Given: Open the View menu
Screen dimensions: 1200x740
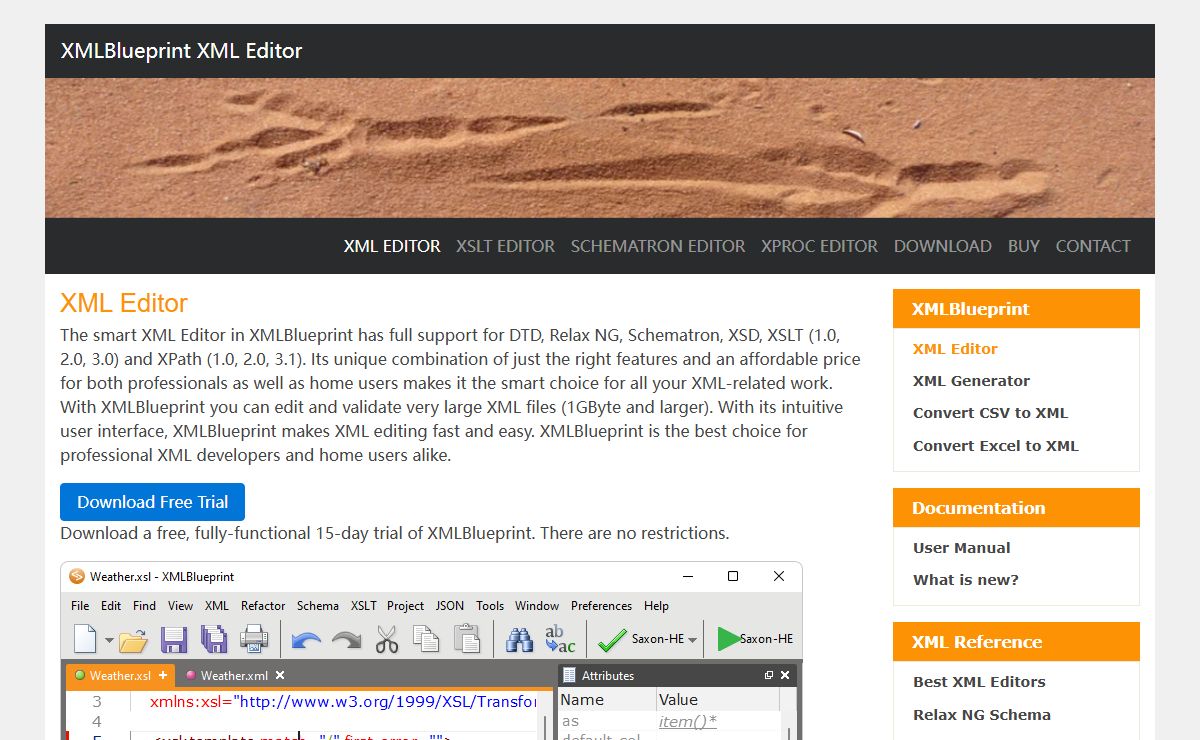Looking at the screenshot, I should pos(180,606).
